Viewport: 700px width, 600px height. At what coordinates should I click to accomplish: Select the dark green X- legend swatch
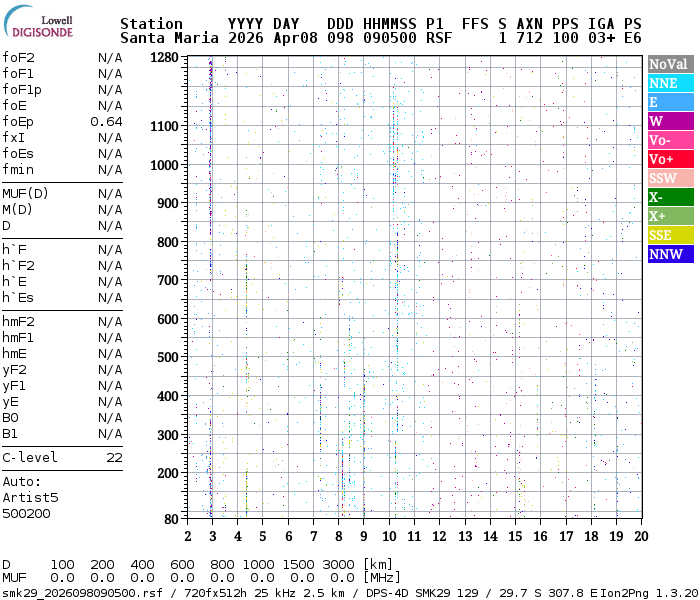[x=669, y=197]
